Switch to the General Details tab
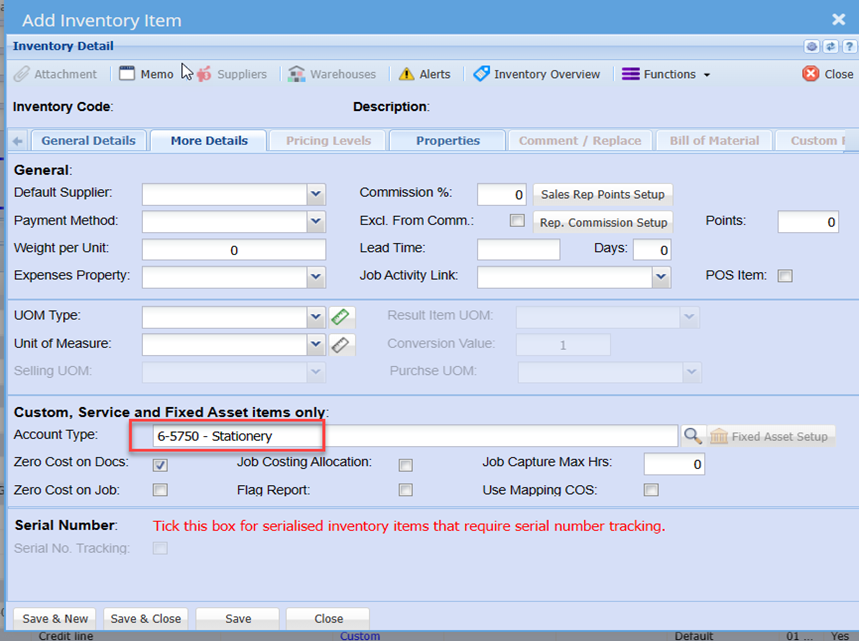 (89, 141)
